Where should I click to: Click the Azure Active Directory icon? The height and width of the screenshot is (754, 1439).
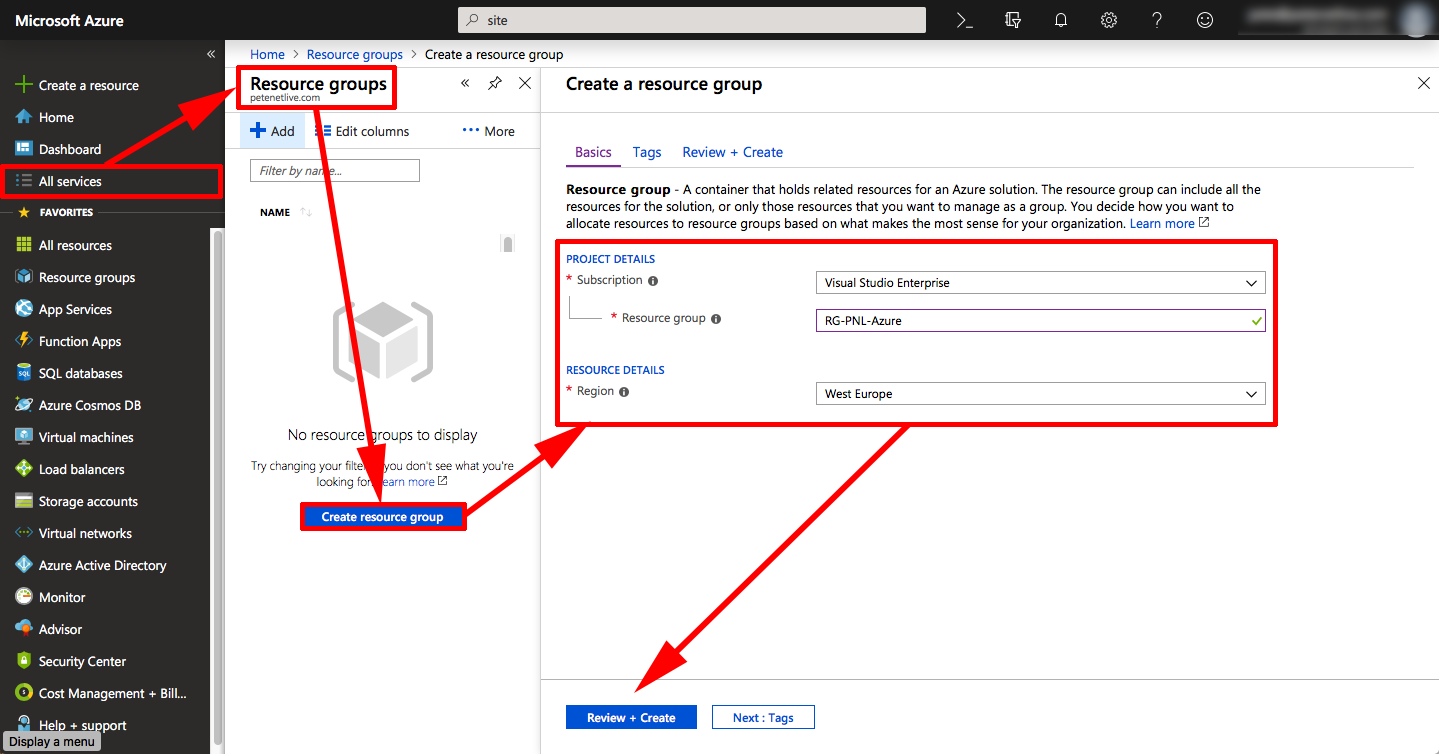[x=24, y=565]
